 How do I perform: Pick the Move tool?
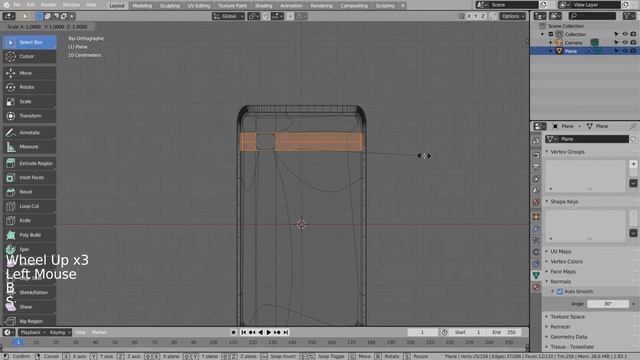click(x=29, y=73)
